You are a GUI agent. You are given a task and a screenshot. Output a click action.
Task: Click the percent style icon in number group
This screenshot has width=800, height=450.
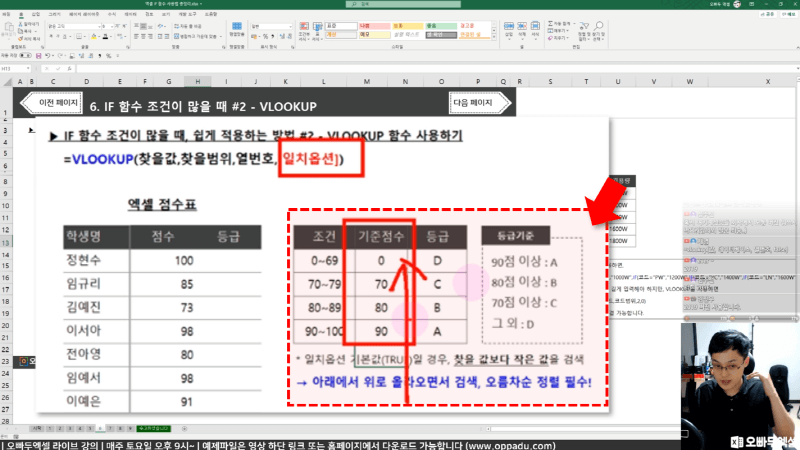(x=265, y=37)
